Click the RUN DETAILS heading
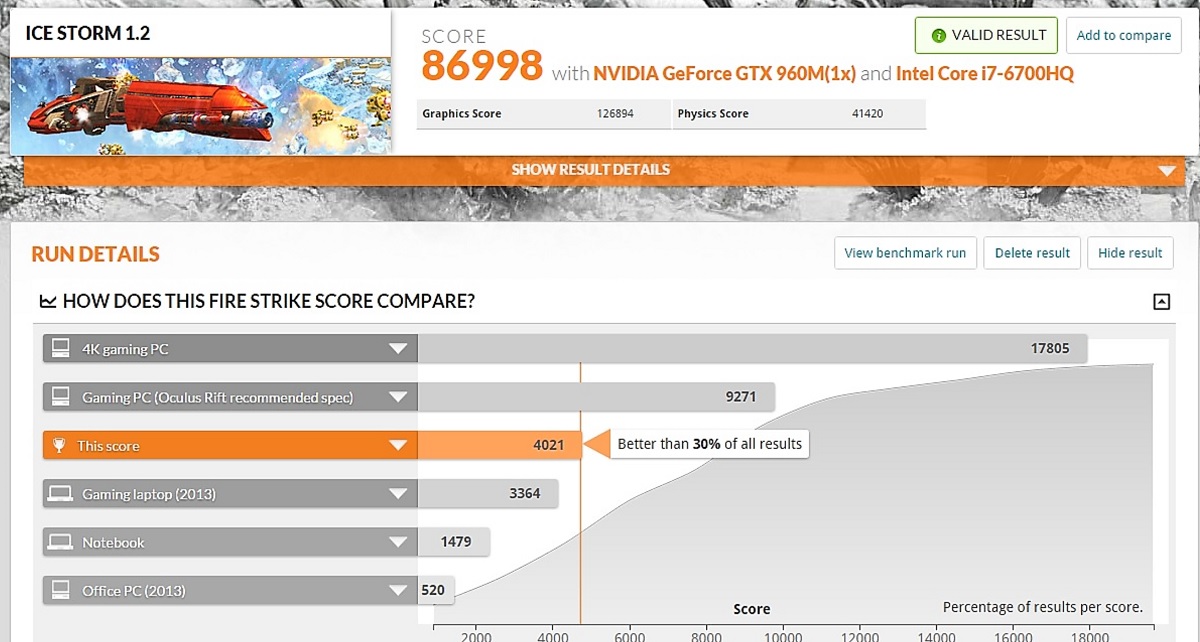This screenshot has width=1200, height=642. click(x=95, y=254)
